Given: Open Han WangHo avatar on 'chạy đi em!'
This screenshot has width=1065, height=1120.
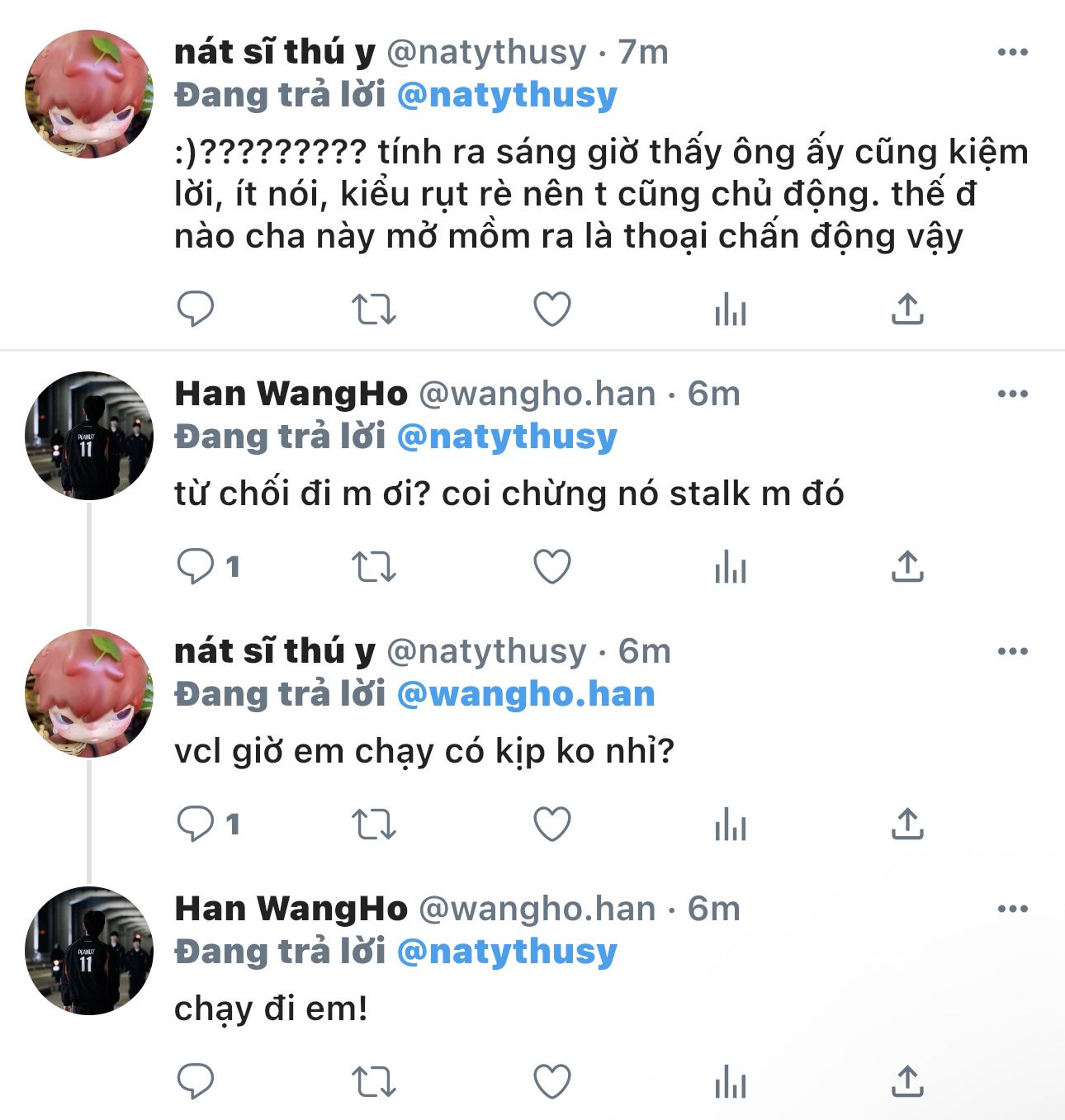Looking at the screenshot, I should (89, 951).
